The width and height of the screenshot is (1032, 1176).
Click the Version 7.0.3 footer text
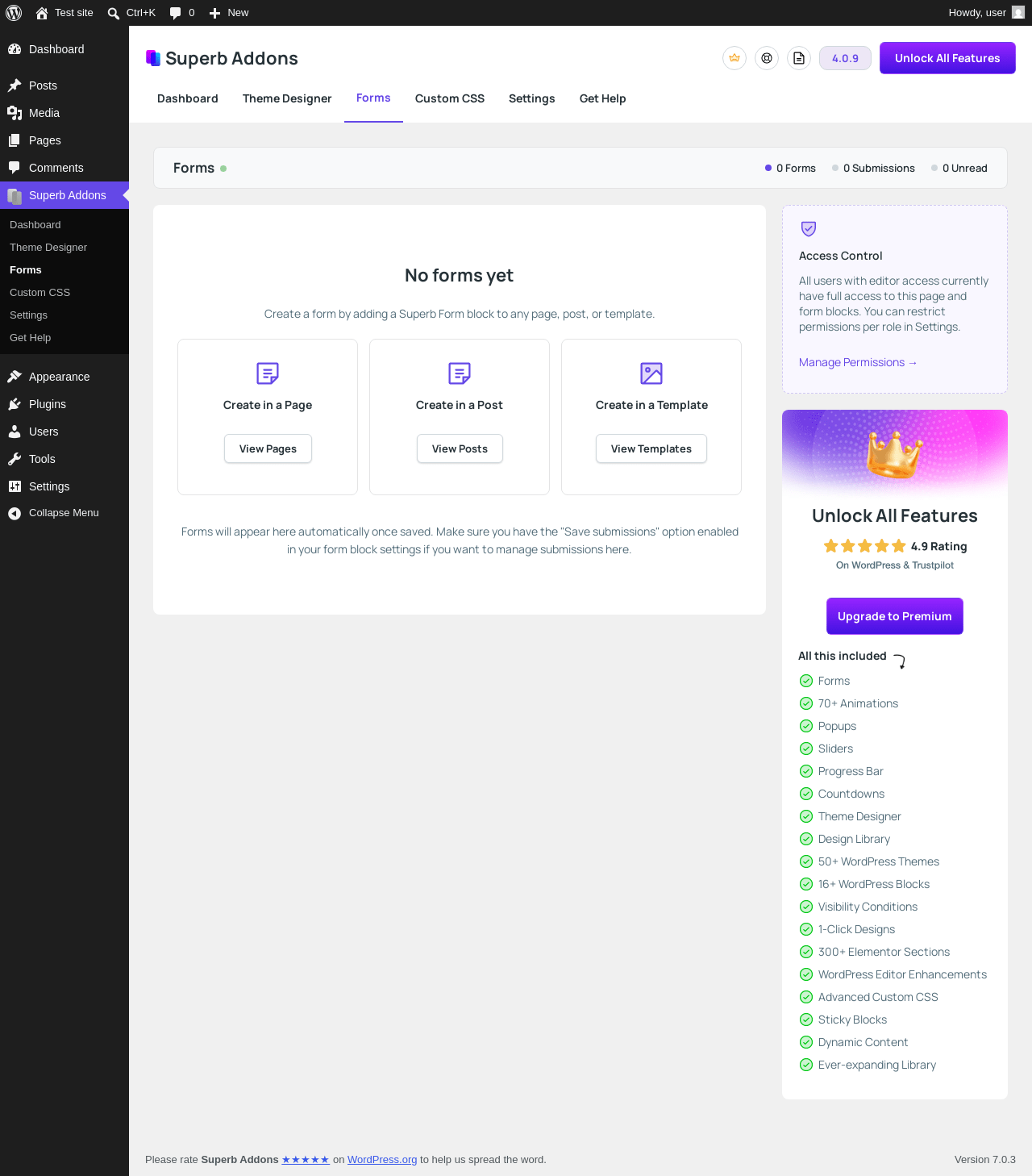(985, 1160)
